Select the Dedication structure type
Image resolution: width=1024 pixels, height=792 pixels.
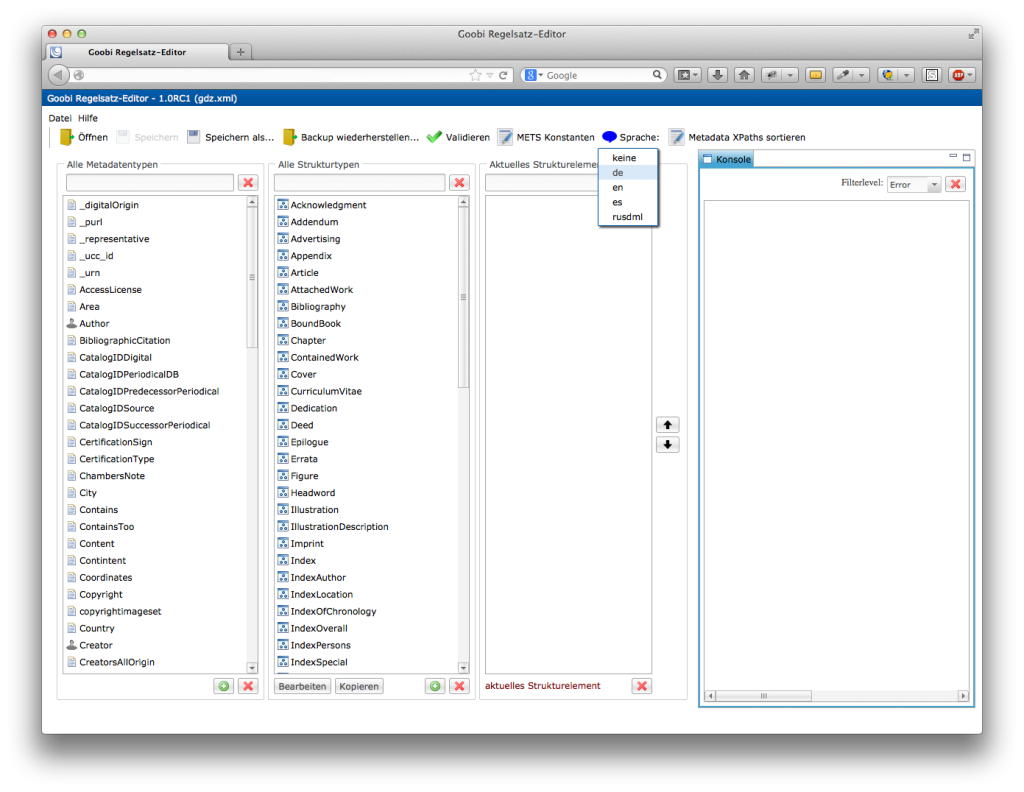click(314, 409)
